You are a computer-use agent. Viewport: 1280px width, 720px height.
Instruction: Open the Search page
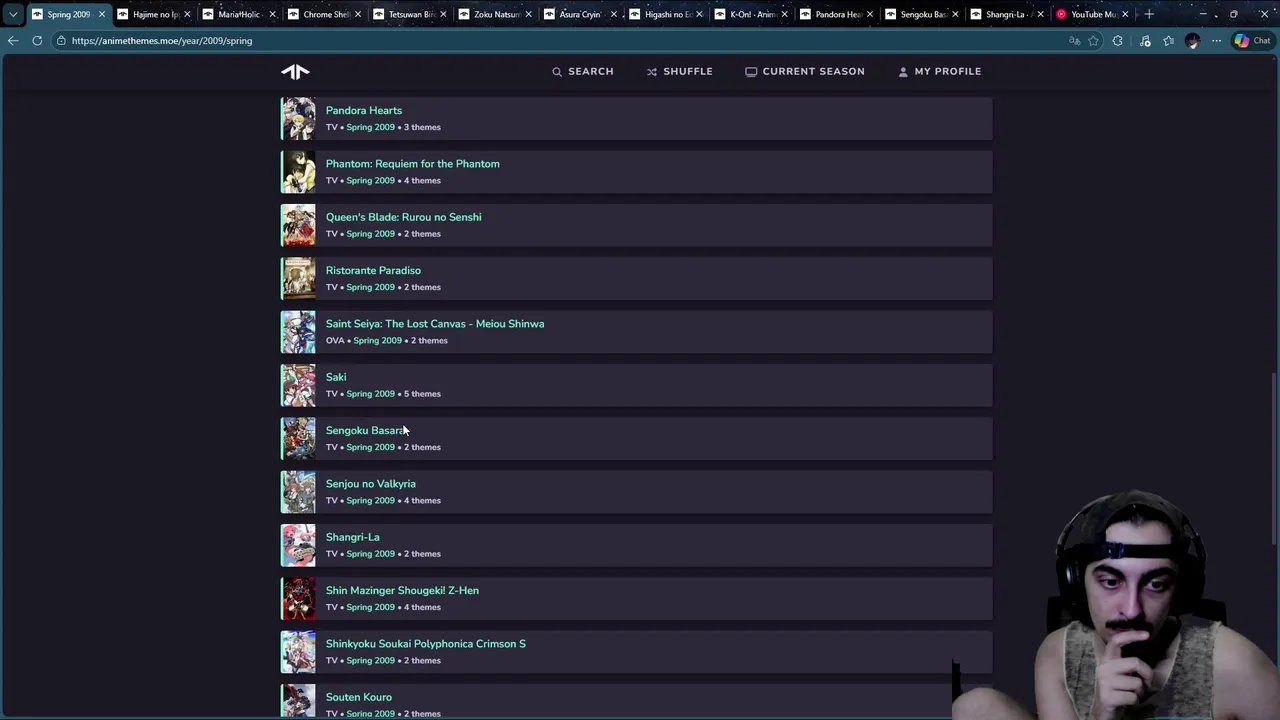[583, 71]
